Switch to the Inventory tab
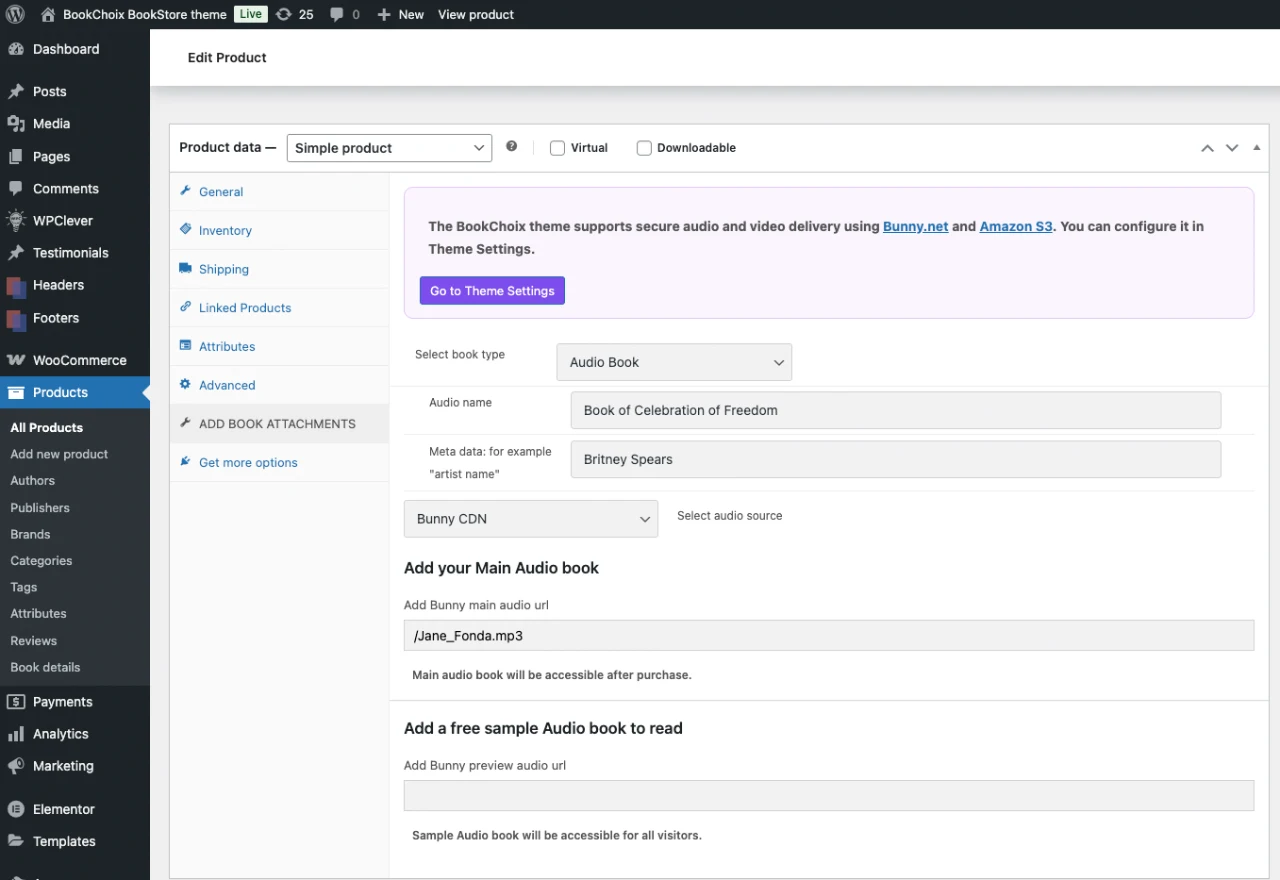 [x=224, y=230]
